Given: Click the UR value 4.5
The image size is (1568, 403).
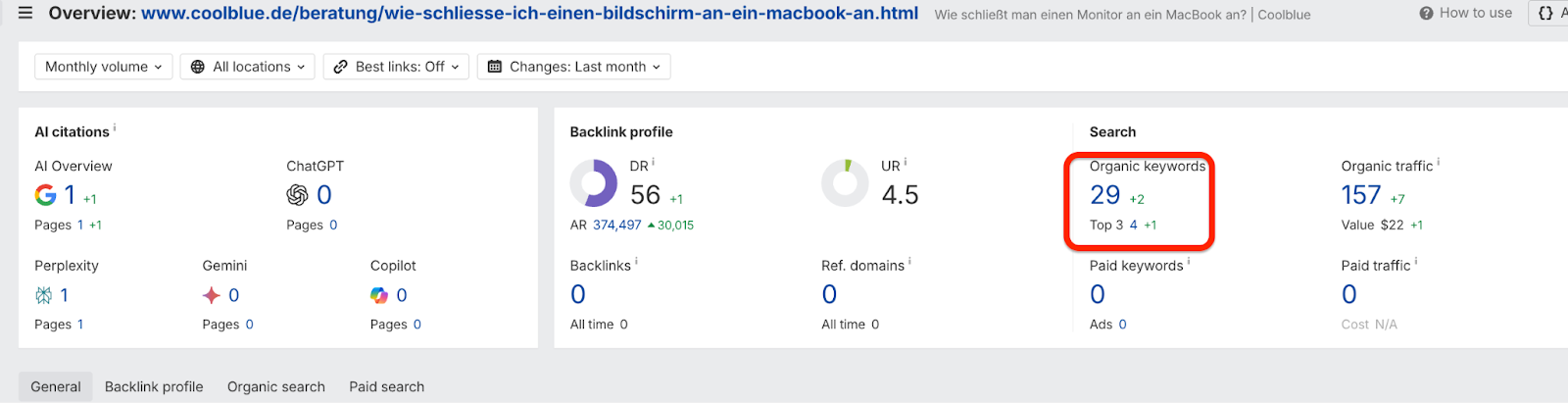Looking at the screenshot, I should 900,195.
